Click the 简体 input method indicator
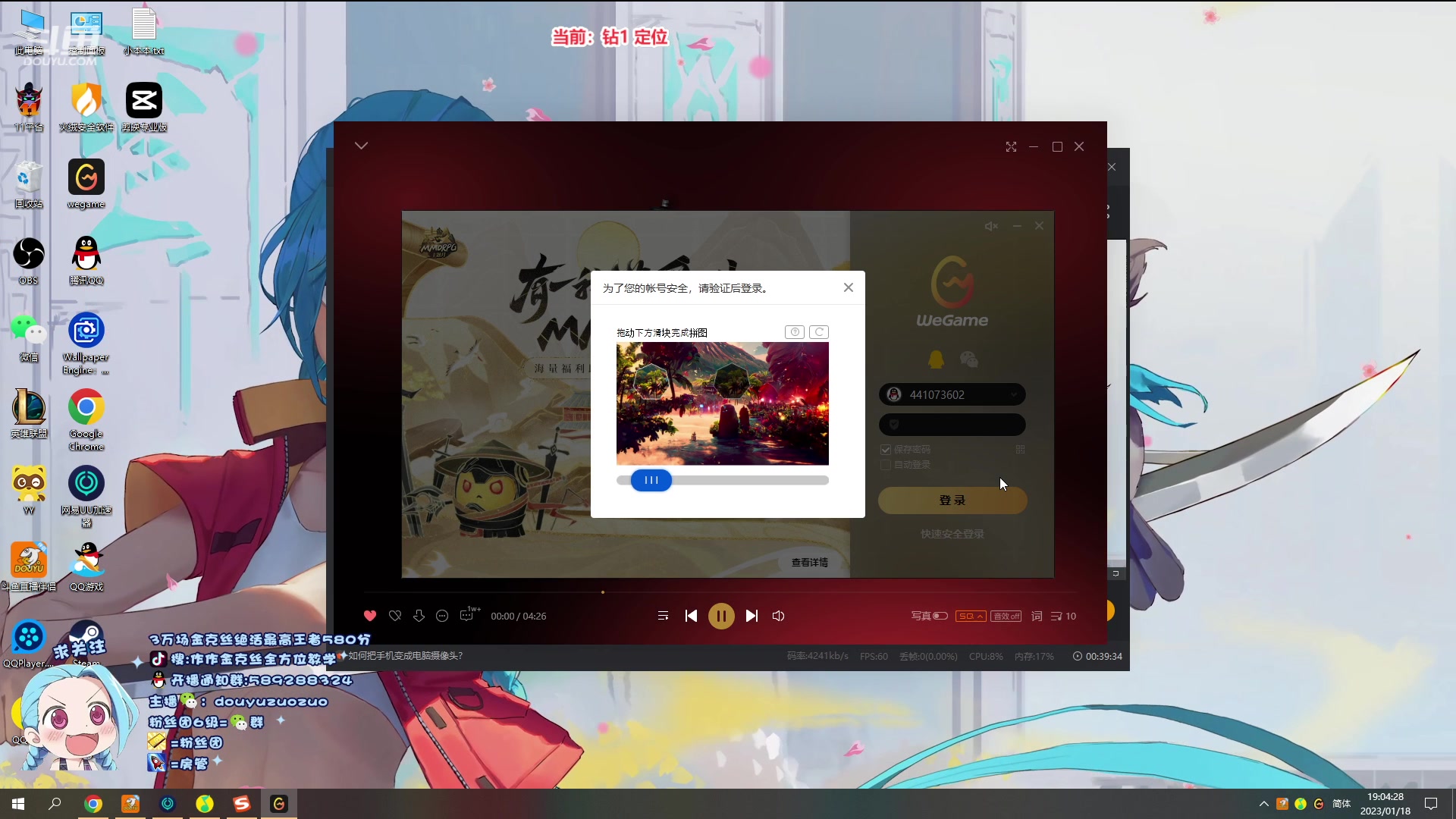 (x=1341, y=804)
